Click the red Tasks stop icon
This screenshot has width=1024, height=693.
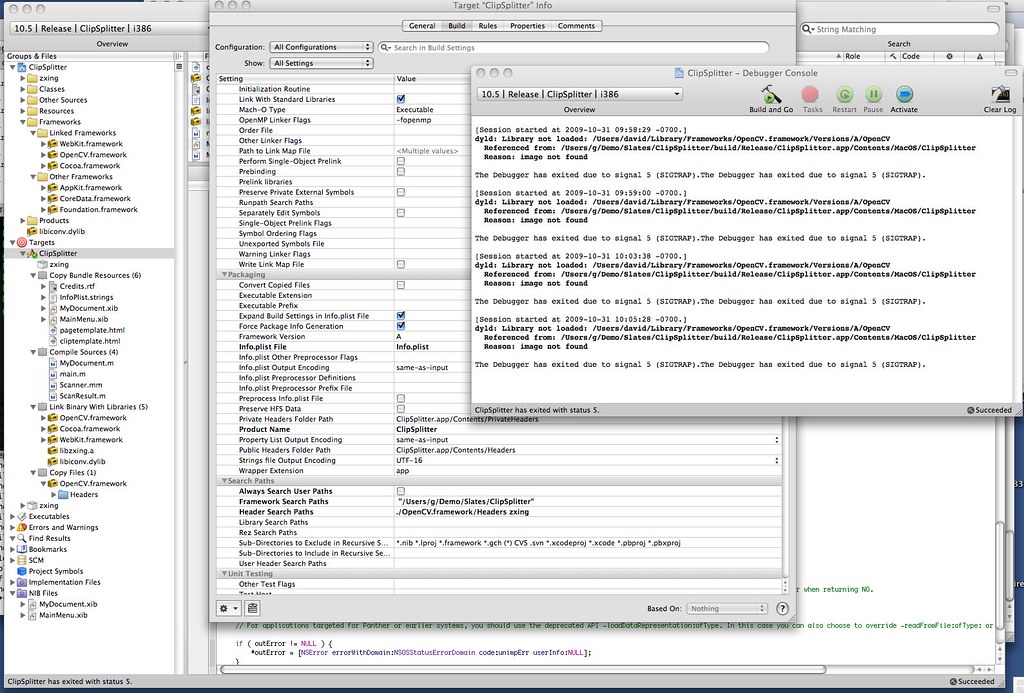(x=810, y=95)
